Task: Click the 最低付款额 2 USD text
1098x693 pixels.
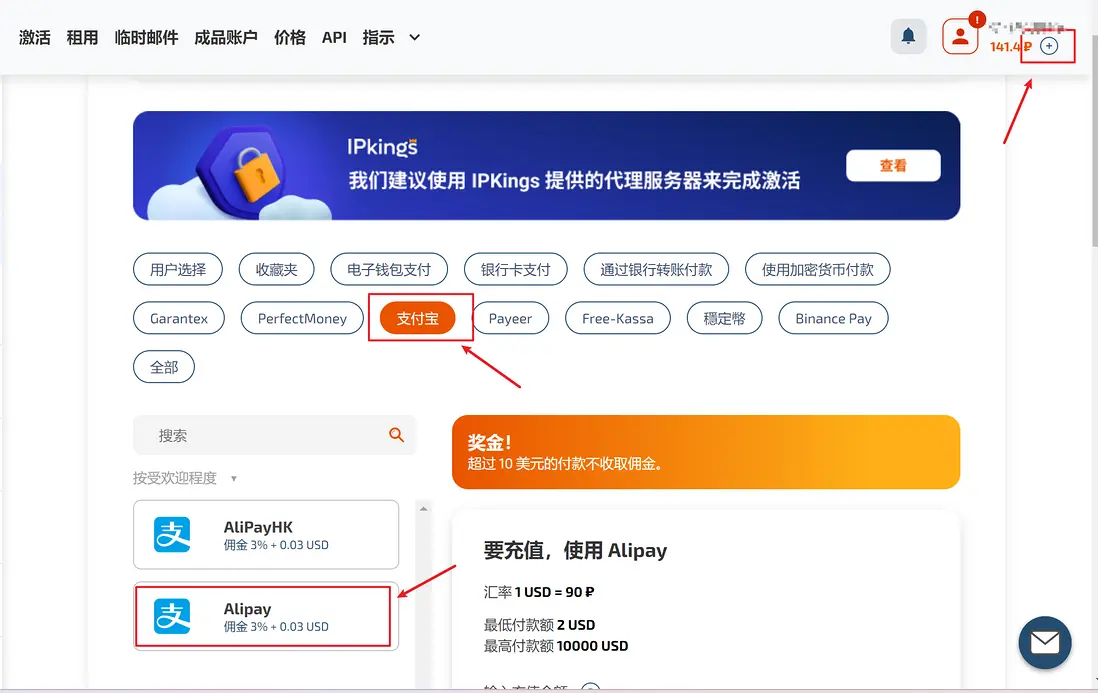Action: click(x=539, y=624)
